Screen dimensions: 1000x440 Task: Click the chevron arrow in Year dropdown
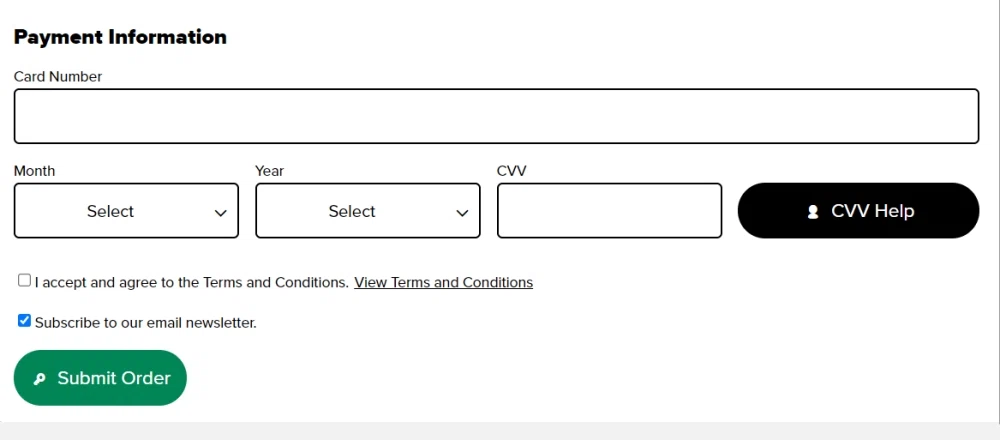point(462,213)
